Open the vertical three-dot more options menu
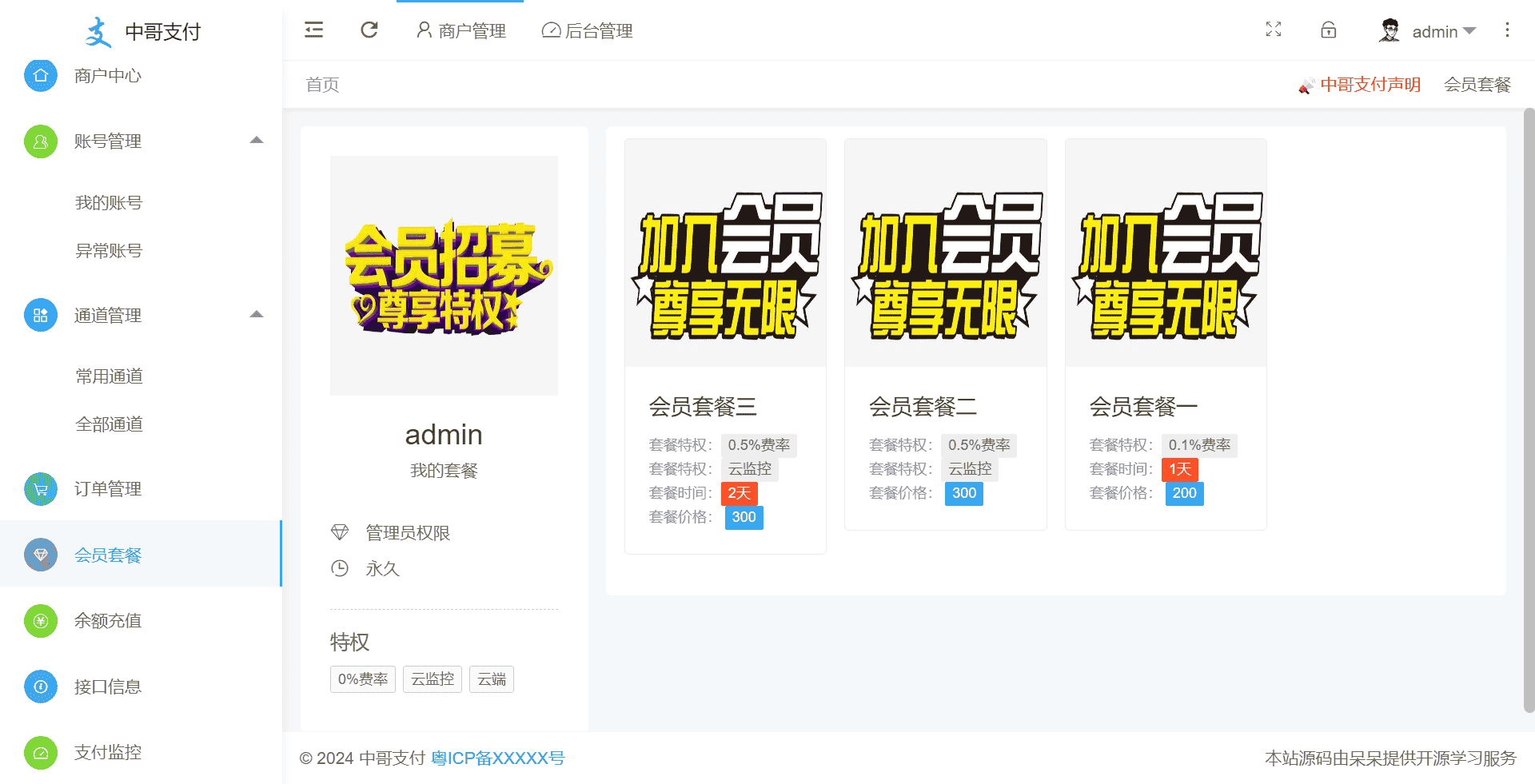 pyautogui.click(x=1506, y=30)
